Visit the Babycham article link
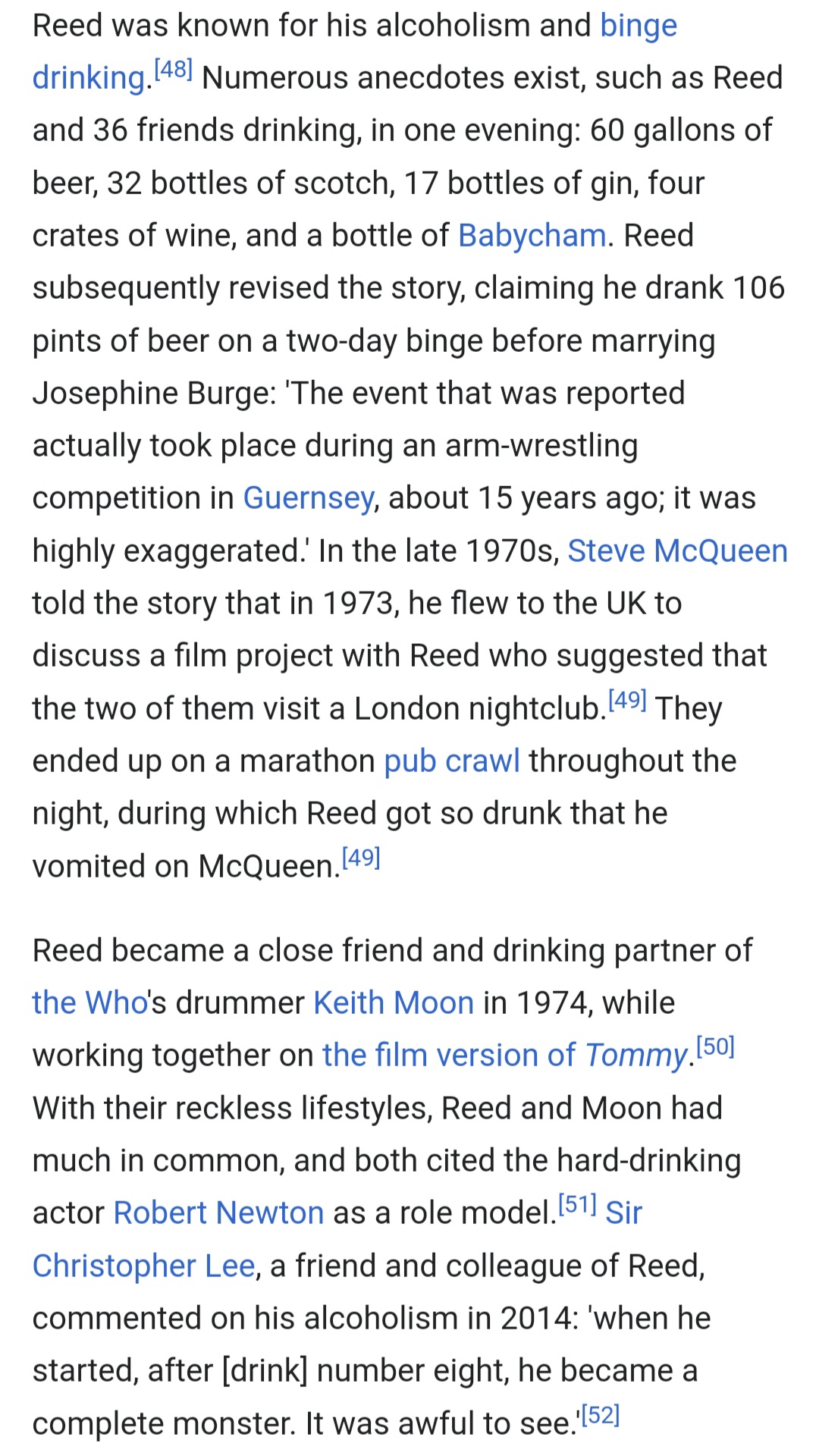Image resolution: width=819 pixels, height=1456 pixels. 532,236
